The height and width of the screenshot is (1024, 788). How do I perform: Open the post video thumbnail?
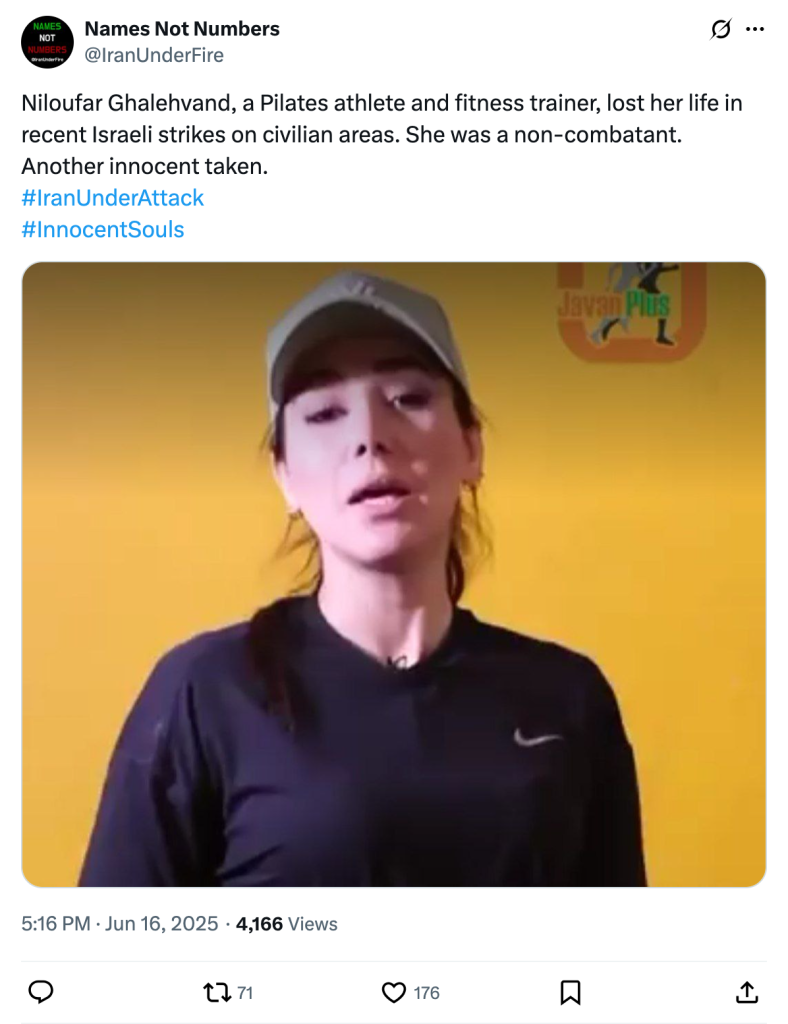coord(394,575)
